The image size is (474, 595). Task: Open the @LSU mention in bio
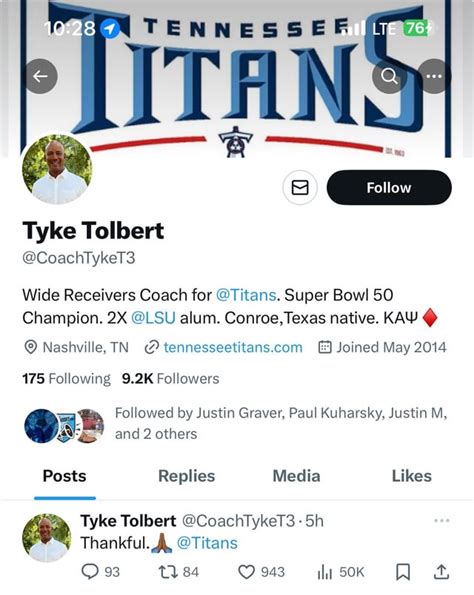(x=153, y=318)
